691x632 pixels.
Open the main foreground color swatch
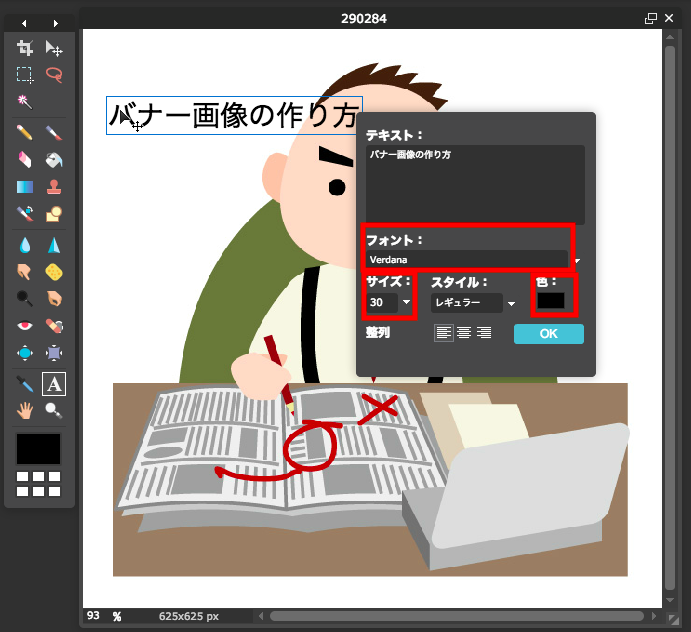(x=38, y=449)
